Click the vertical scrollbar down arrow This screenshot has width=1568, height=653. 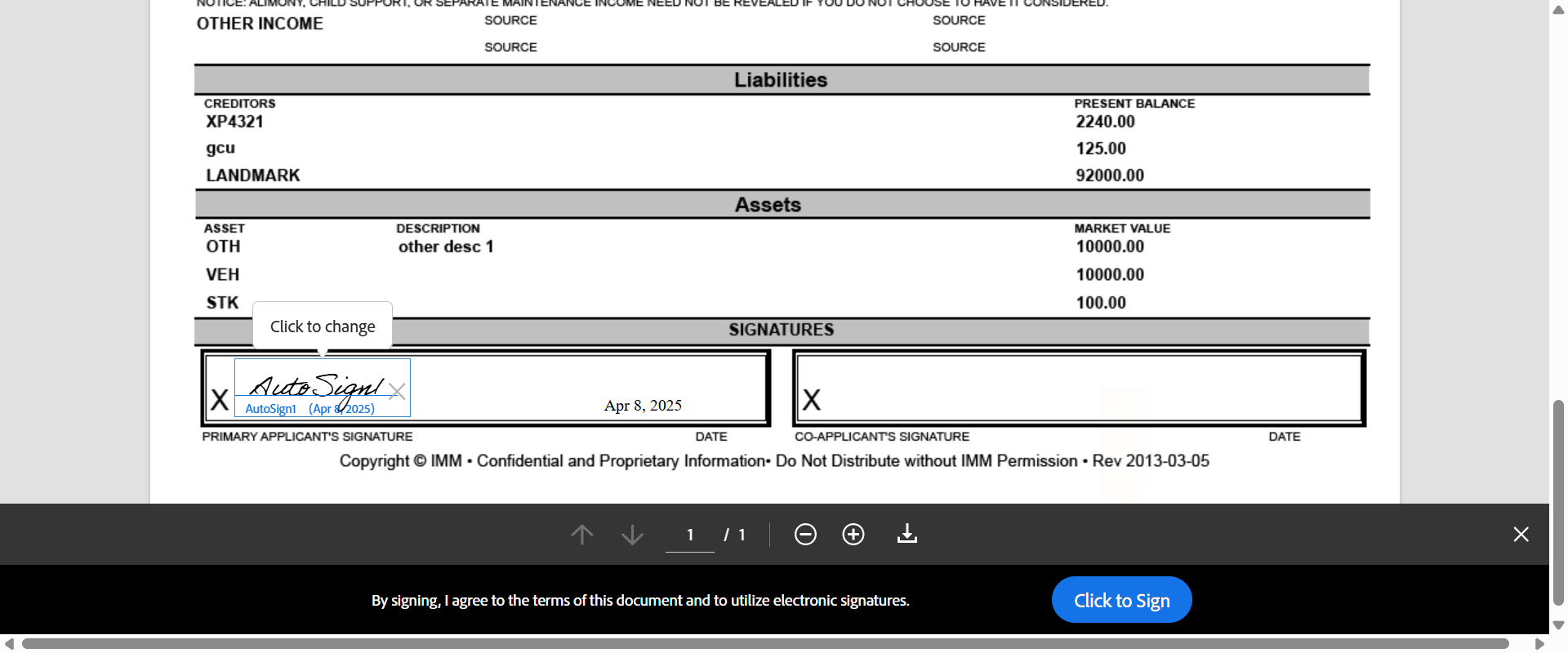1558,625
